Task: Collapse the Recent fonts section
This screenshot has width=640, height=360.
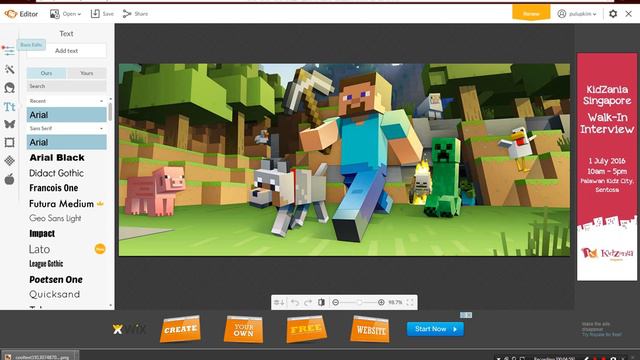Action: [x=102, y=101]
